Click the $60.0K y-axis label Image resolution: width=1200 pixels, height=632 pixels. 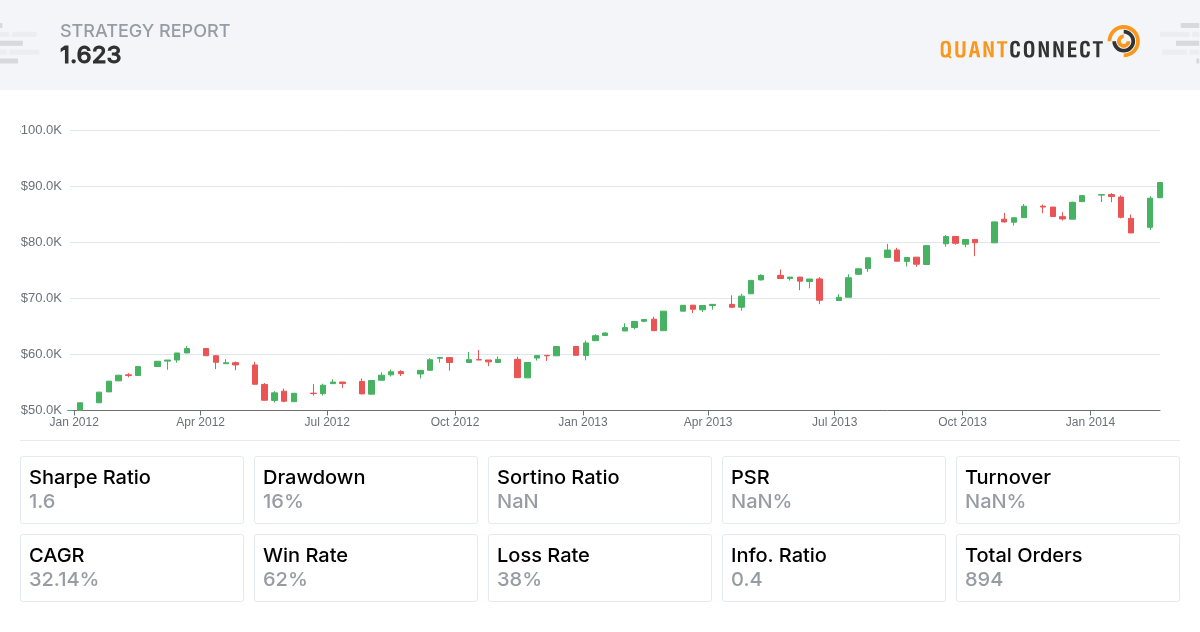[x=41, y=354]
